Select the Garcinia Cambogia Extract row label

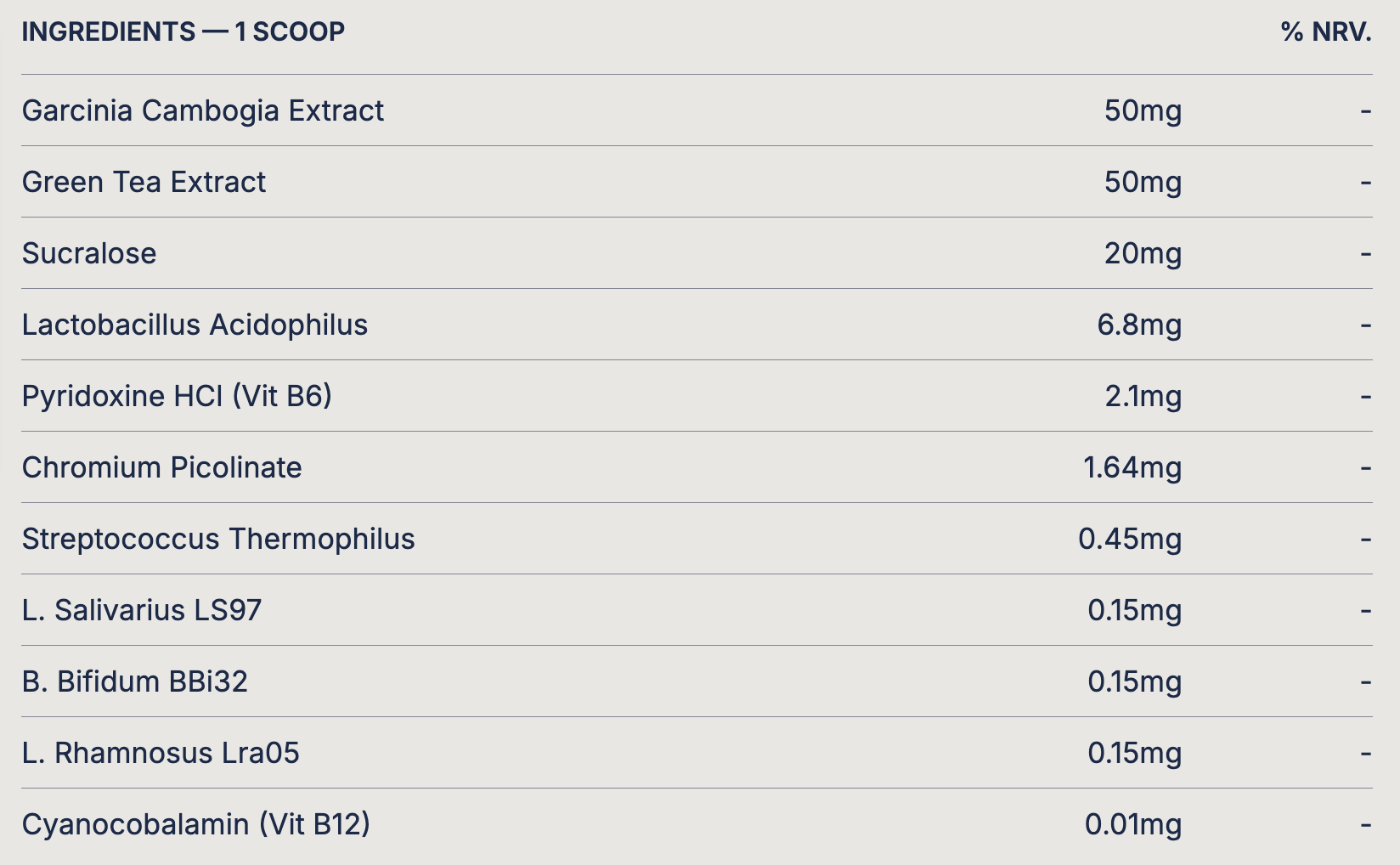point(203,110)
